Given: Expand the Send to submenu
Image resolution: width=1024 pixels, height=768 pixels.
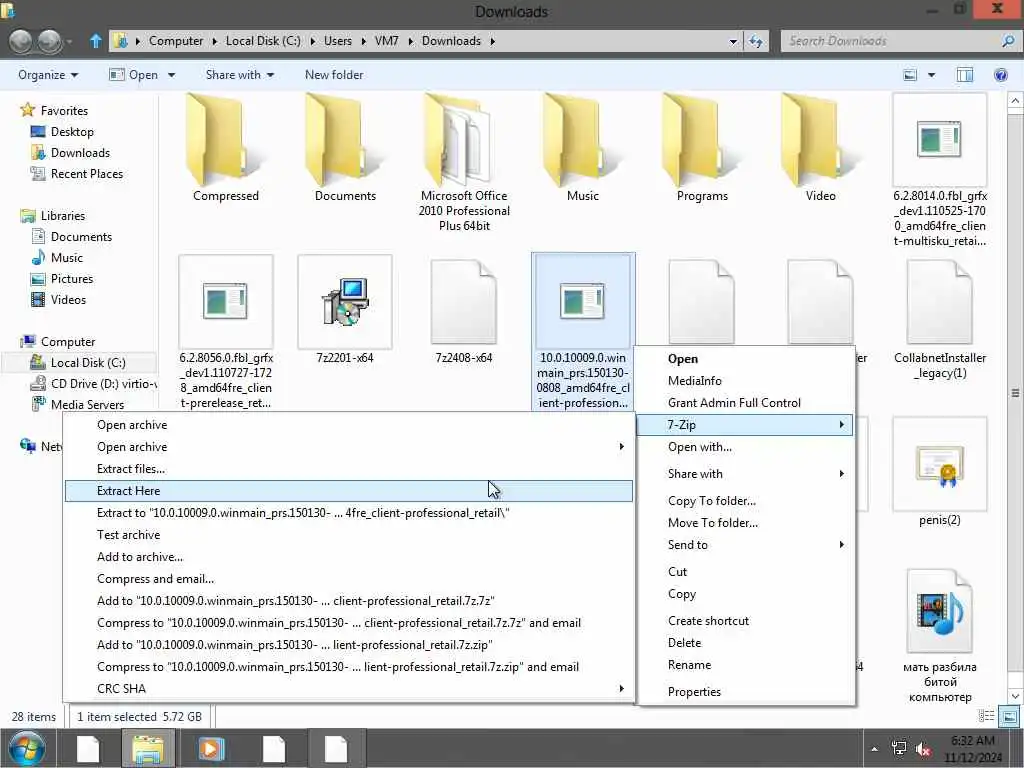Looking at the screenshot, I should click(x=744, y=545).
